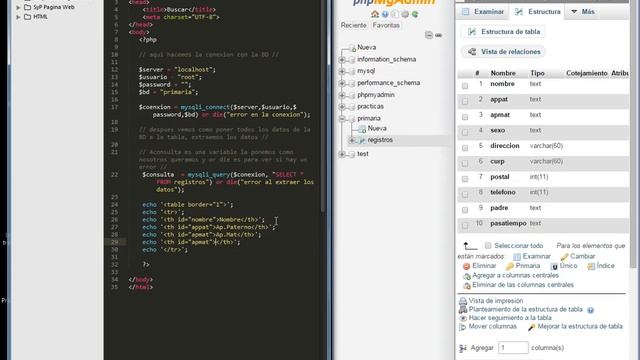Viewport: 640px width, 360px height.
Task: Click the Mejorar la estructura de tabla link
Action: [580, 327]
